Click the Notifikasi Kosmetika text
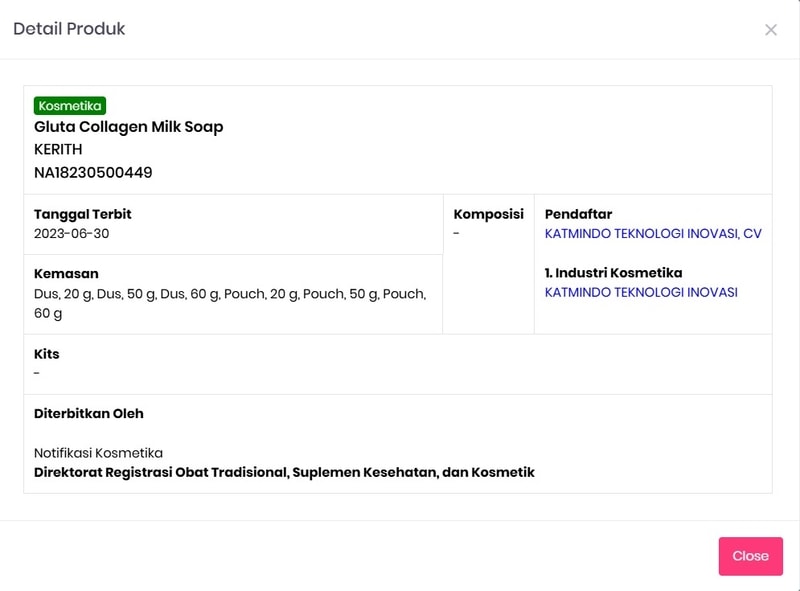 tap(98, 453)
